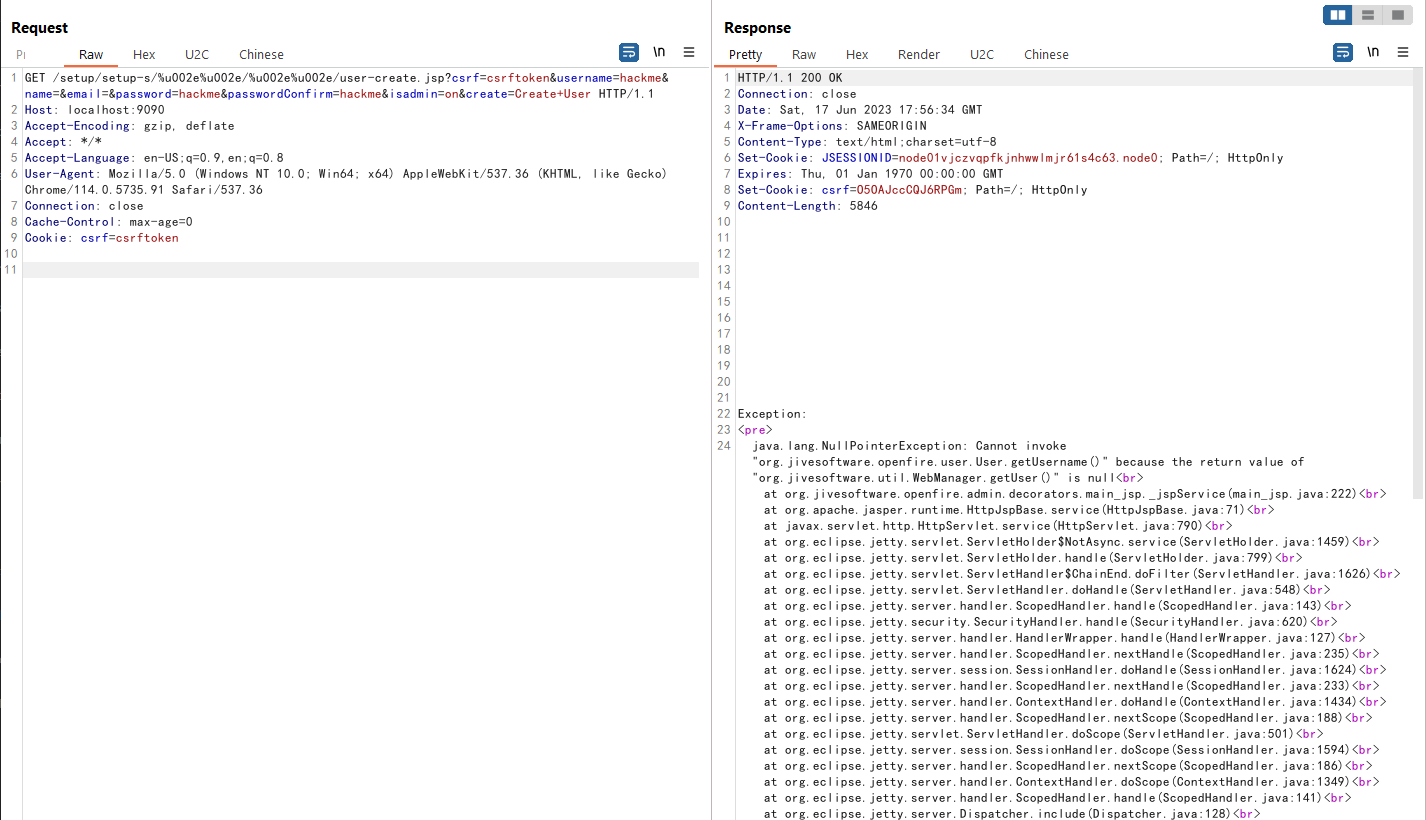Open the Request pane hamburger options menu
The height and width of the screenshot is (820, 1426).
point(689,52)
